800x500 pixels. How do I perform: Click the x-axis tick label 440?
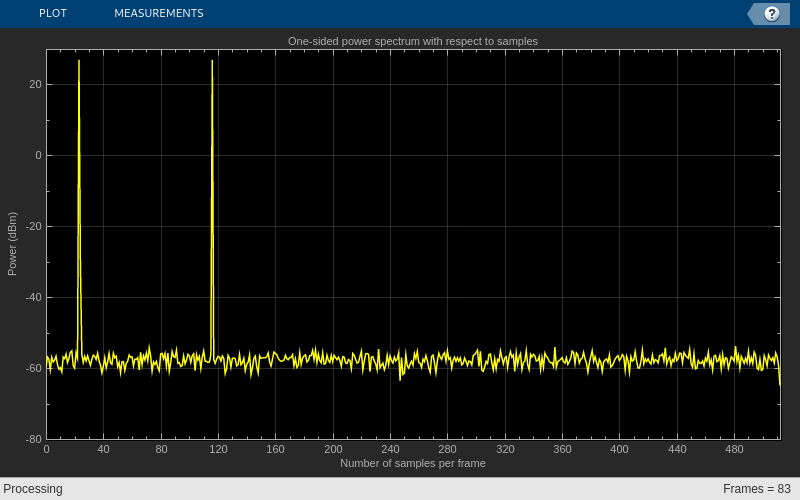677,449
